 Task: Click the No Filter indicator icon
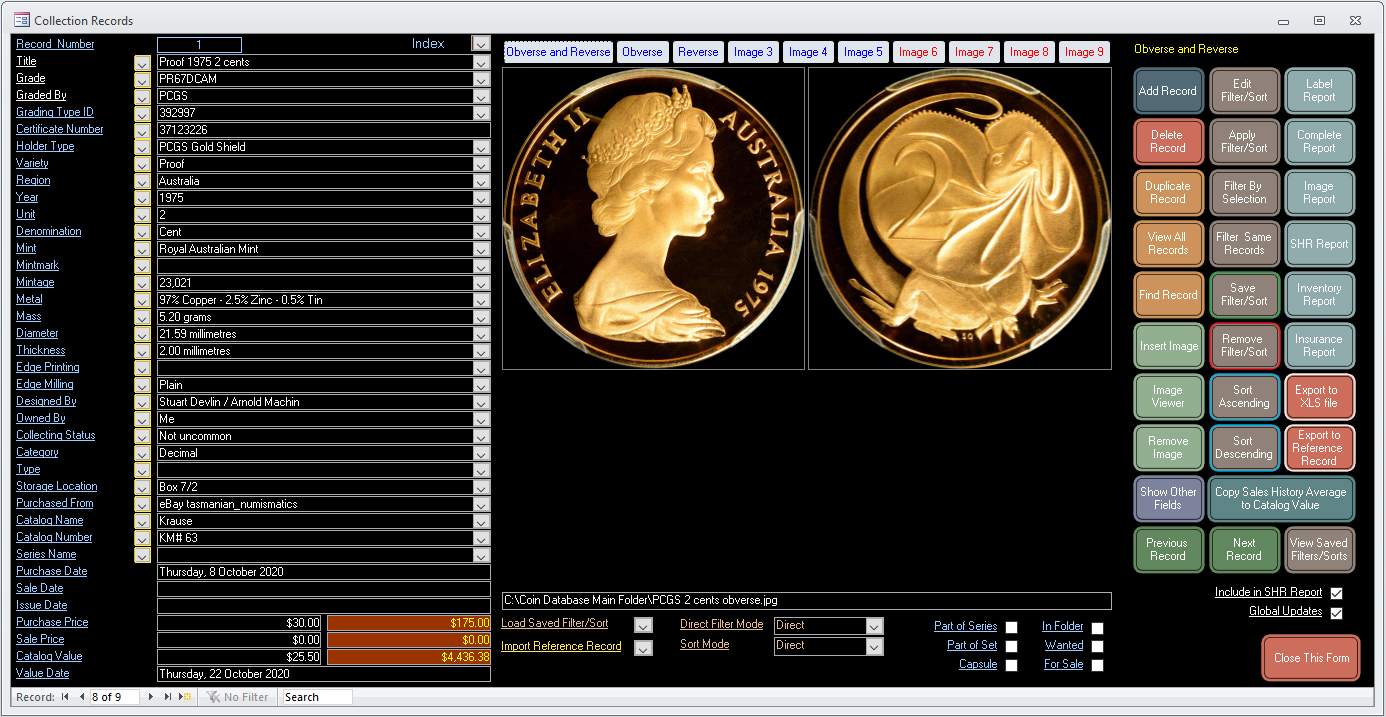(213, 697)
